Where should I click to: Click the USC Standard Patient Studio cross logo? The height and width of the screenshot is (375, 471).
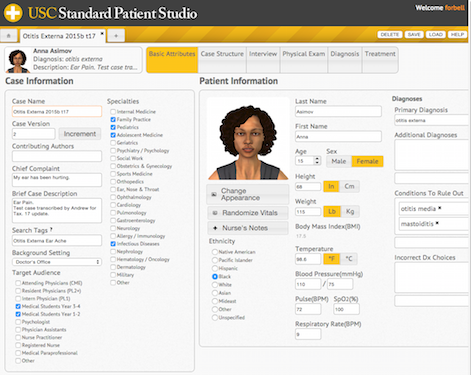click(13, 13)
